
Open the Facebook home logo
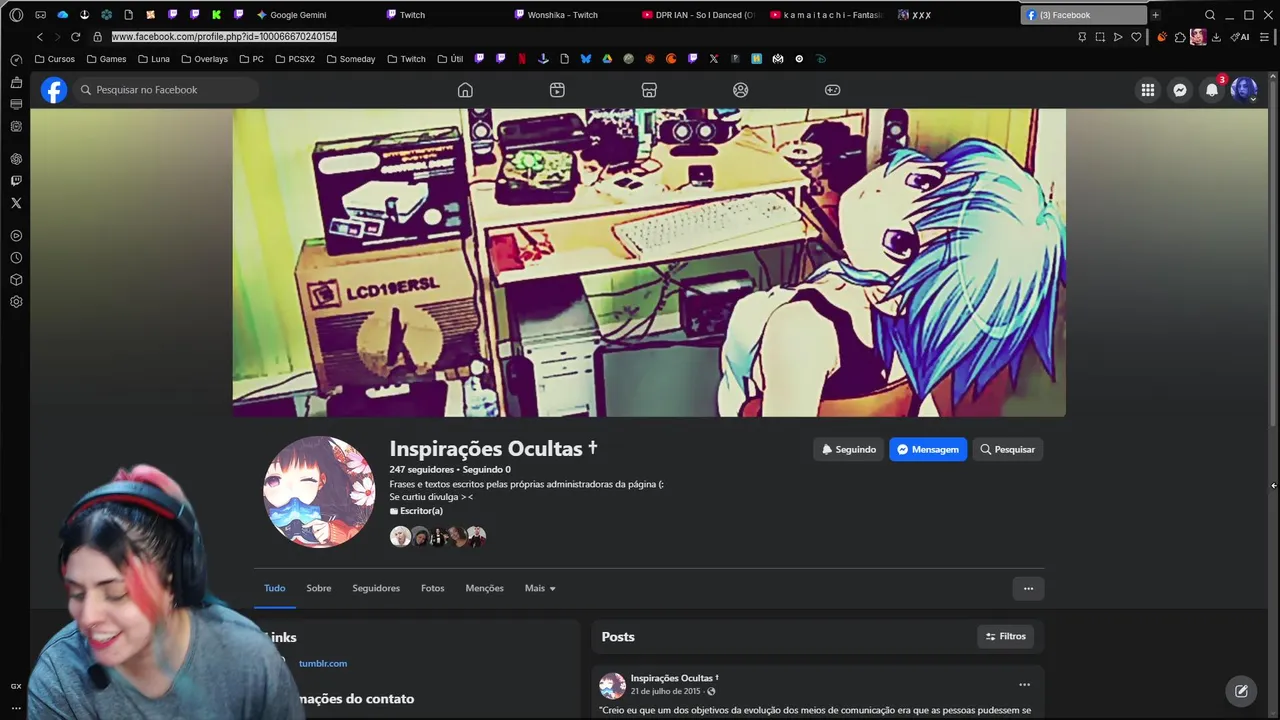click(54, 90)
